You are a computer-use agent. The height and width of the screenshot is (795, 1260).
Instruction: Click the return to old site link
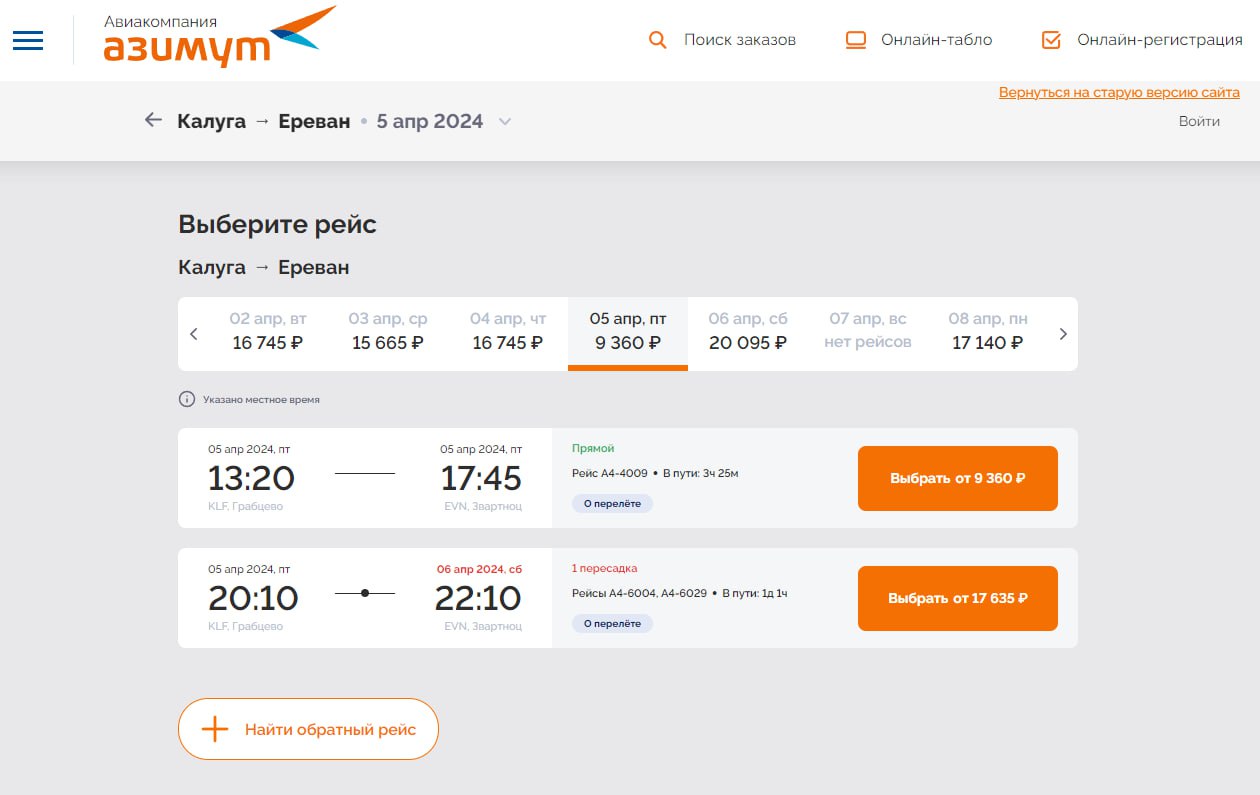coord(1119,92)
